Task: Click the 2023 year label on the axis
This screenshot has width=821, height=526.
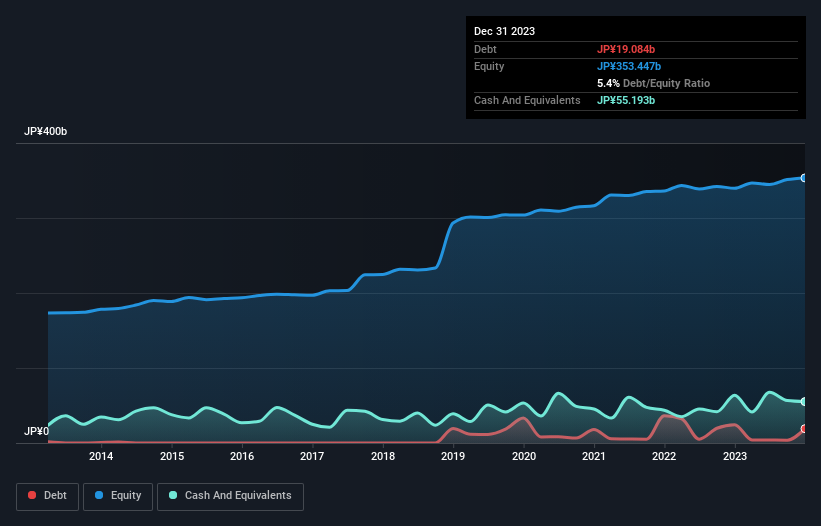Action: point(735,457)
